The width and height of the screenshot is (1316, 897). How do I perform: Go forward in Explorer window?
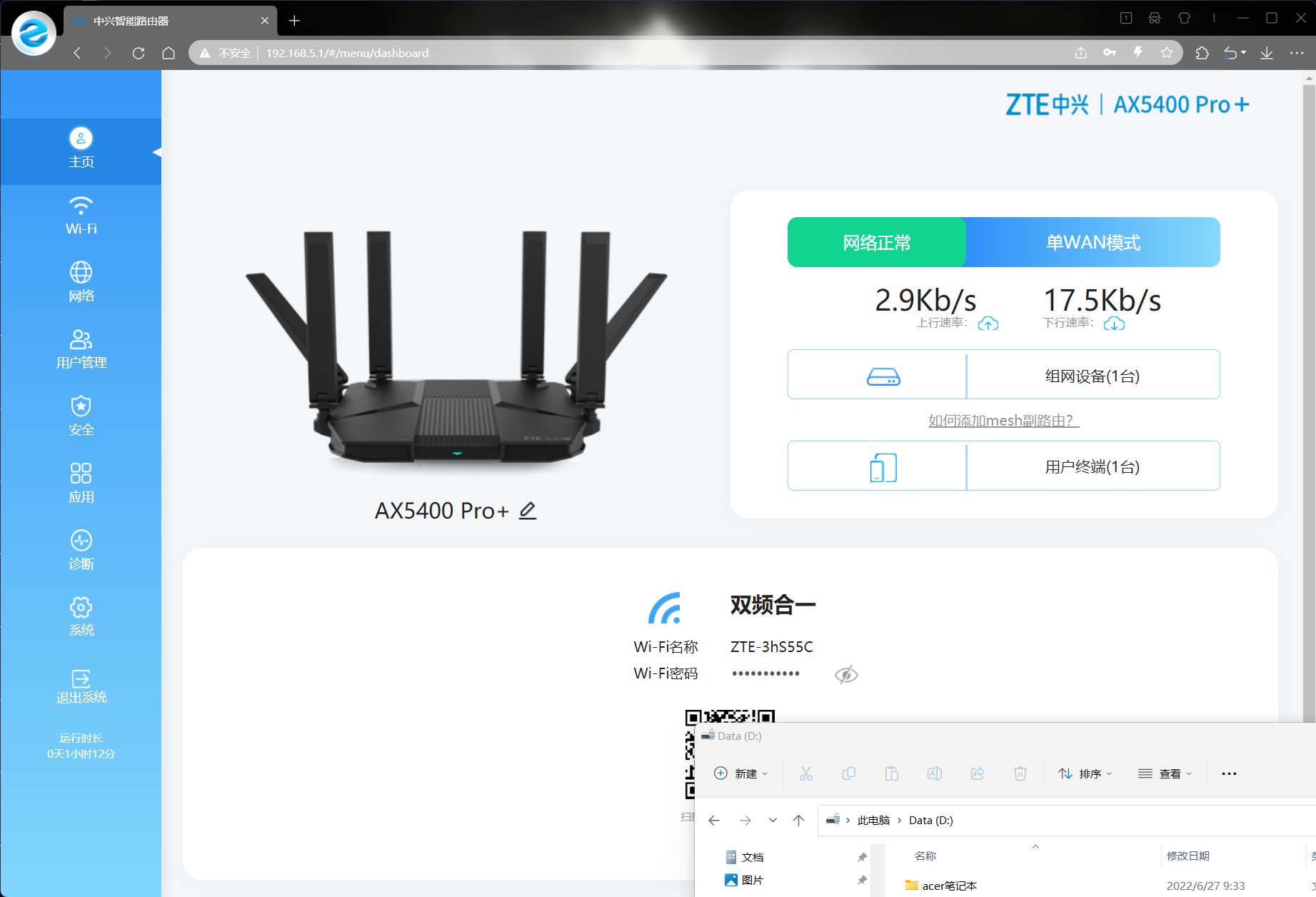pyautogui.click(x=745, y=821)
